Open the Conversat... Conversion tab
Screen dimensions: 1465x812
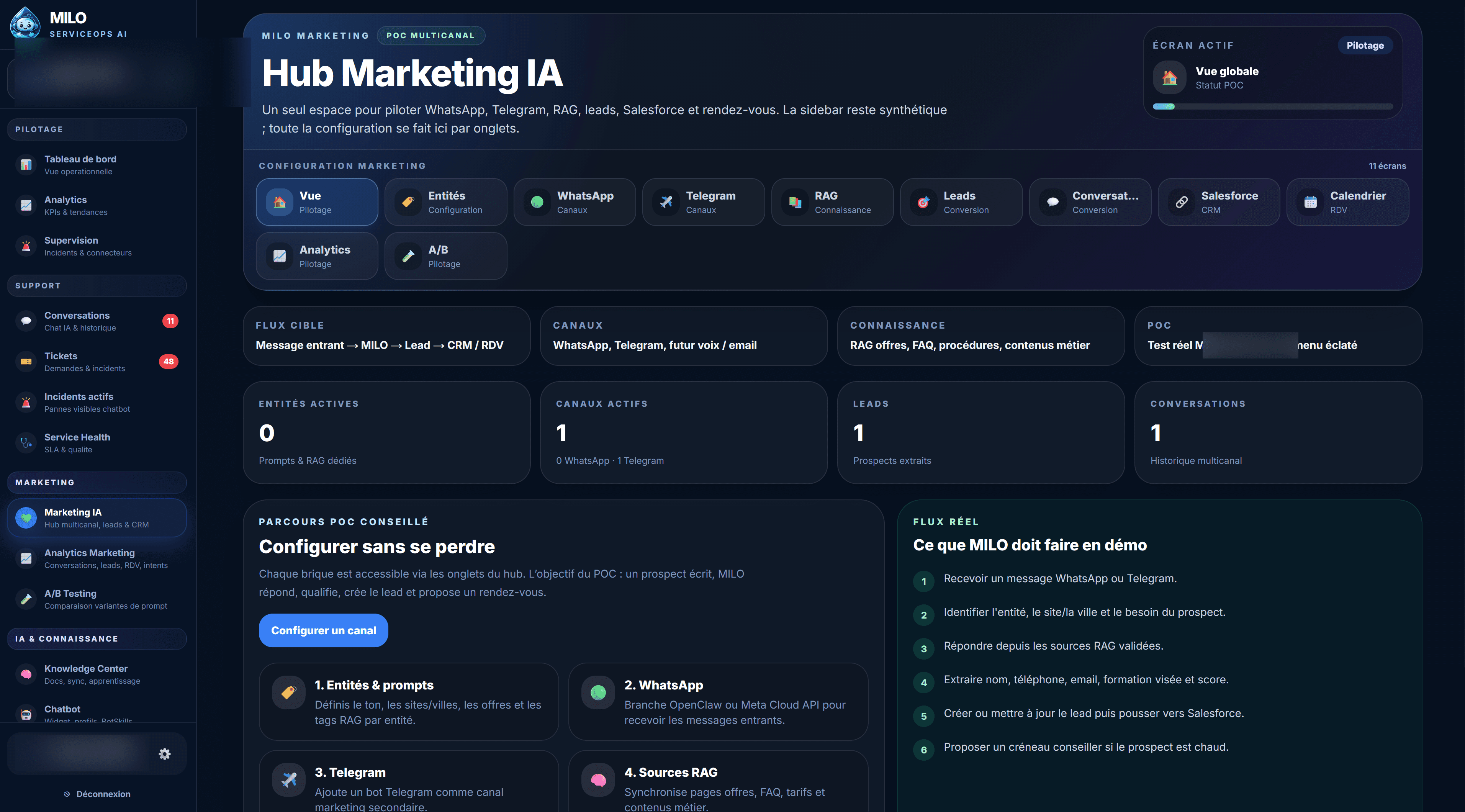click(x=1090, y=202)
